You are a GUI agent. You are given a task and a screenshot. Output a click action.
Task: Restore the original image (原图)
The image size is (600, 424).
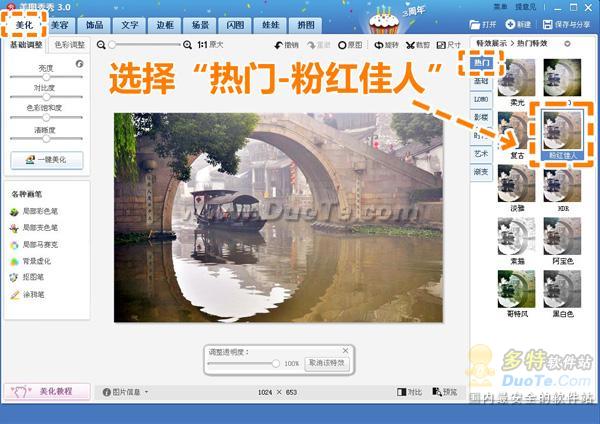[350, 45]
